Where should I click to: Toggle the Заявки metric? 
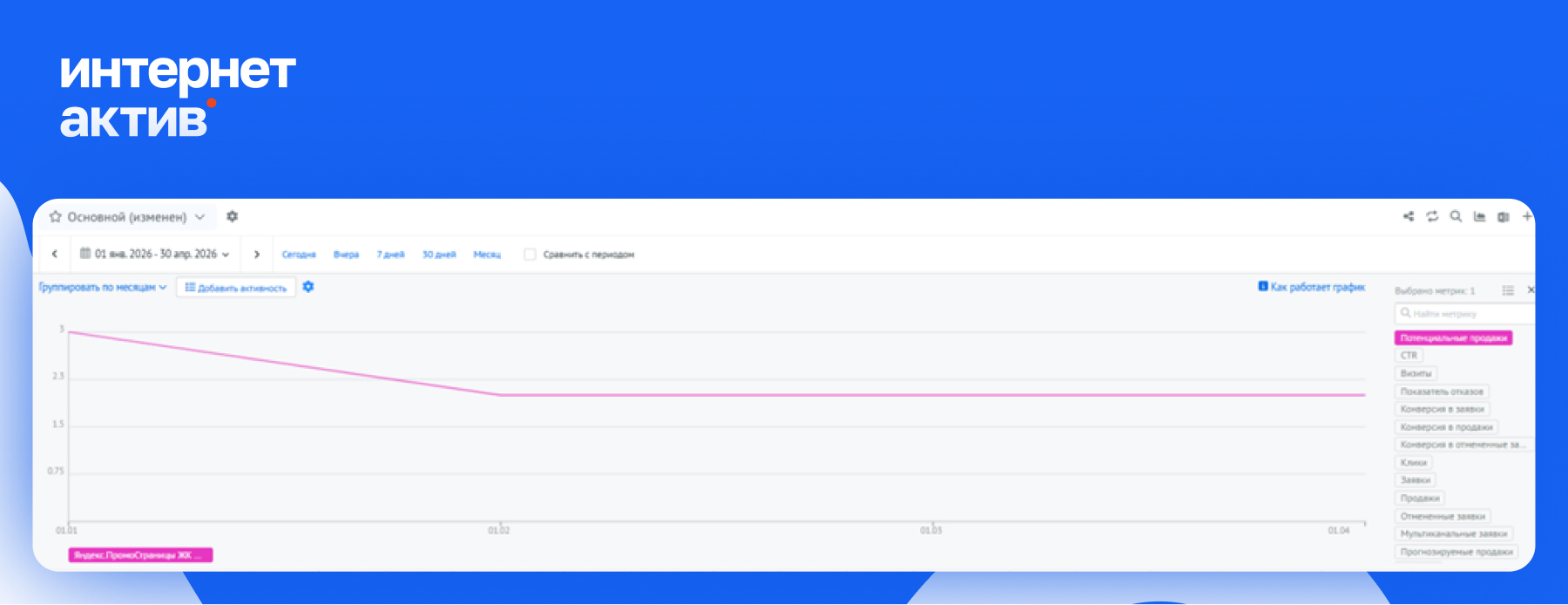[x=1416, y=480]
